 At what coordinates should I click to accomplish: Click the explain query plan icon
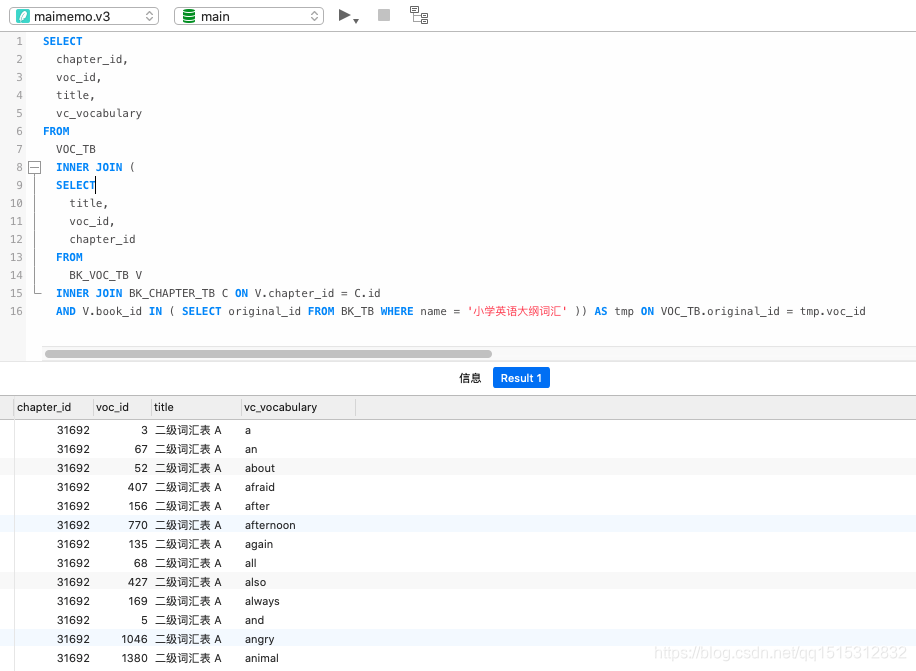[419, 15]
